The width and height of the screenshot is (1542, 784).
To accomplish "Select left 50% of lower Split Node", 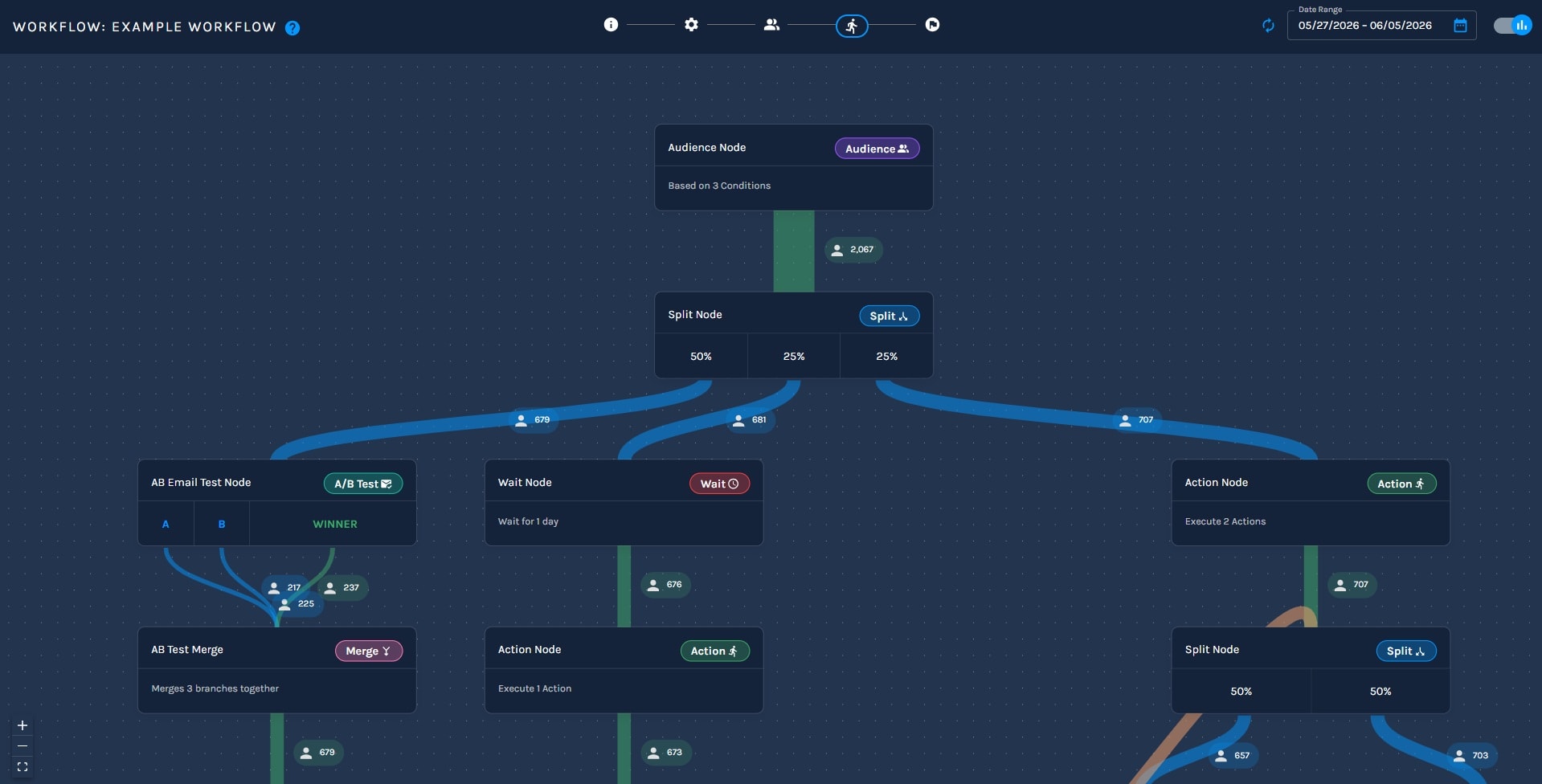I will point(1241,691).
